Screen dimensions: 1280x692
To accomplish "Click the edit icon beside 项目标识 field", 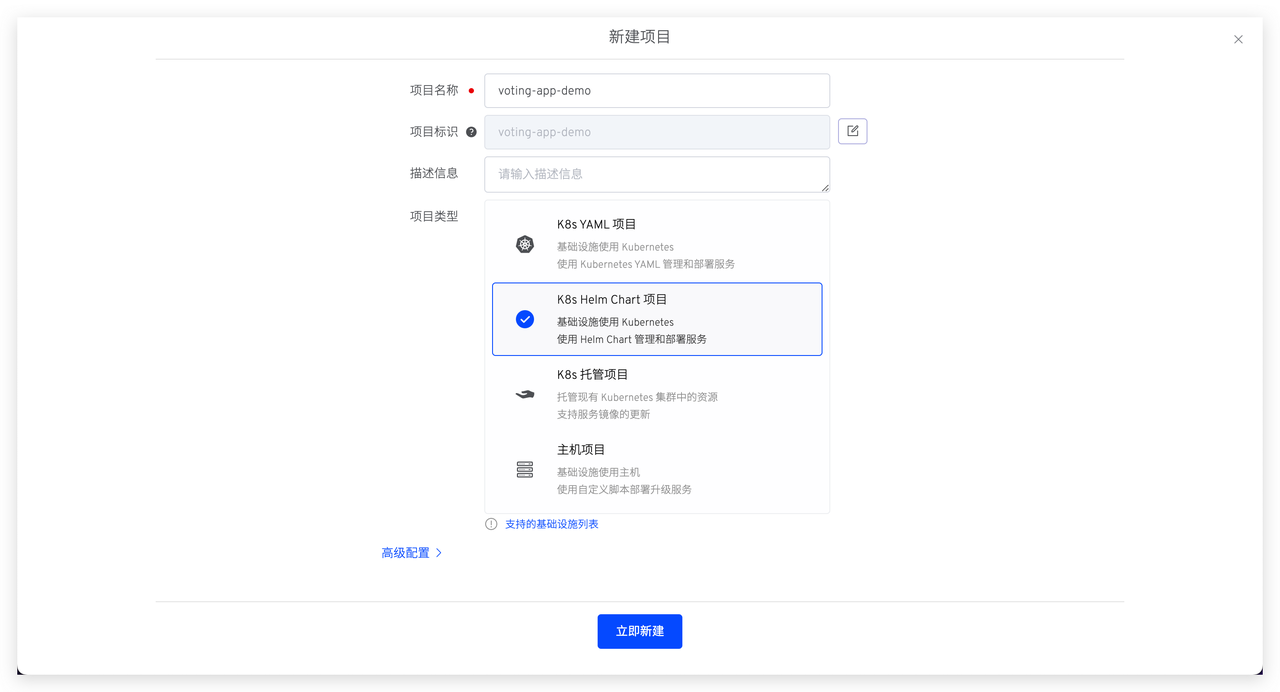I will pos(852,131).
